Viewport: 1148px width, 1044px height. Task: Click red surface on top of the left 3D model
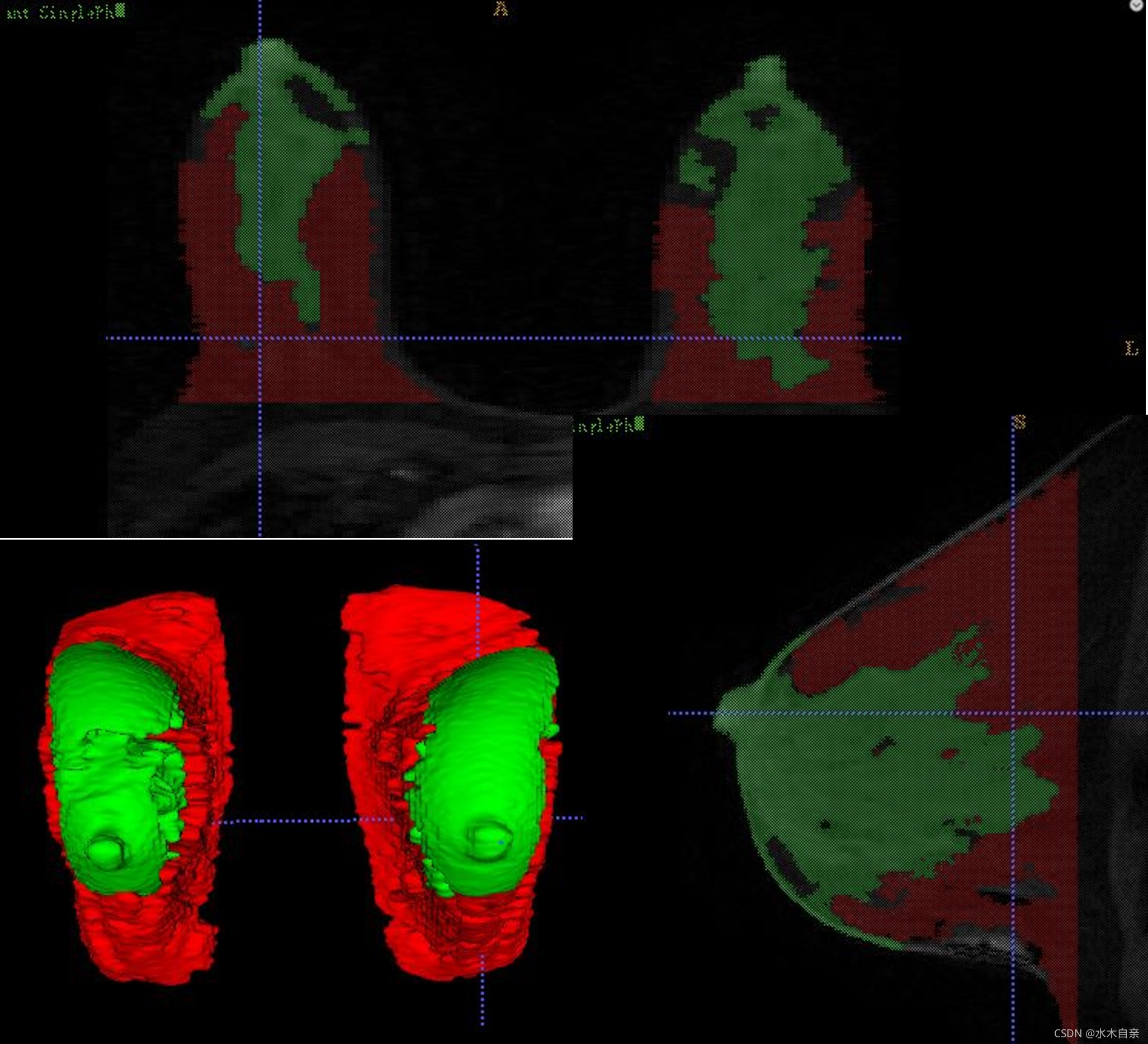(x=143, y=618)
